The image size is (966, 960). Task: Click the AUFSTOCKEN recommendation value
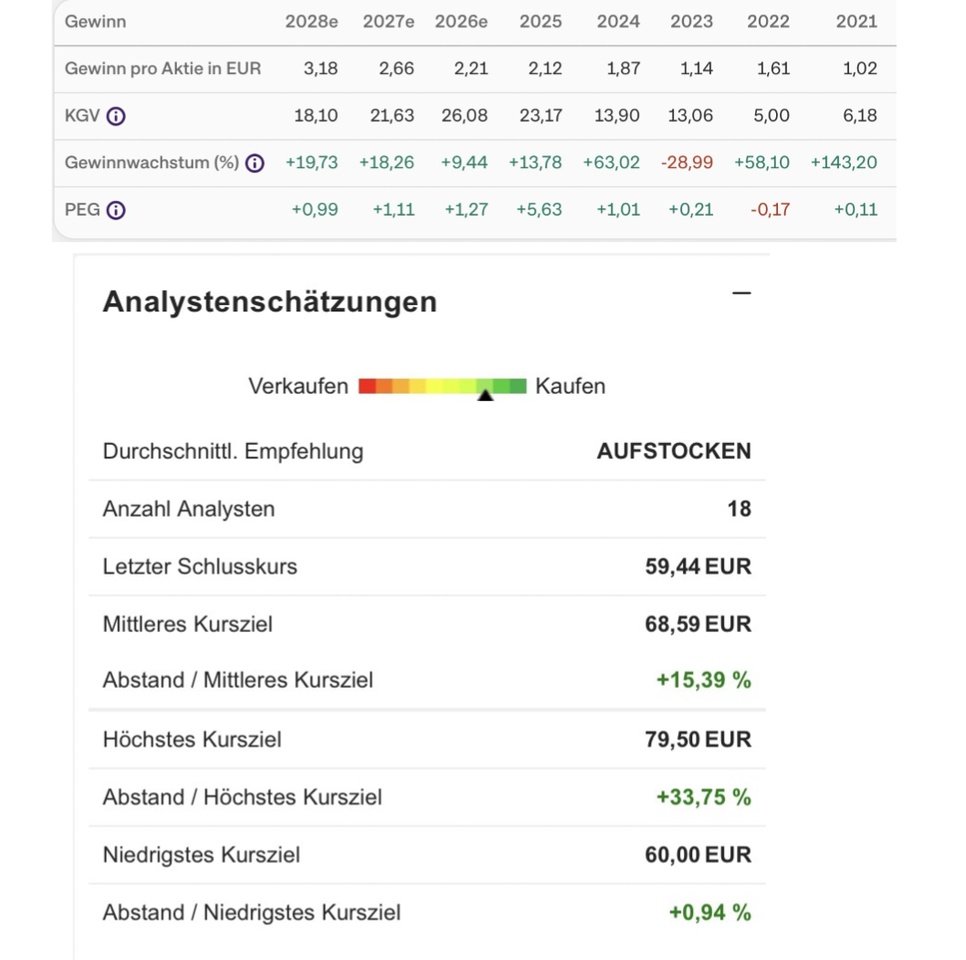click(x=673, y=451)
